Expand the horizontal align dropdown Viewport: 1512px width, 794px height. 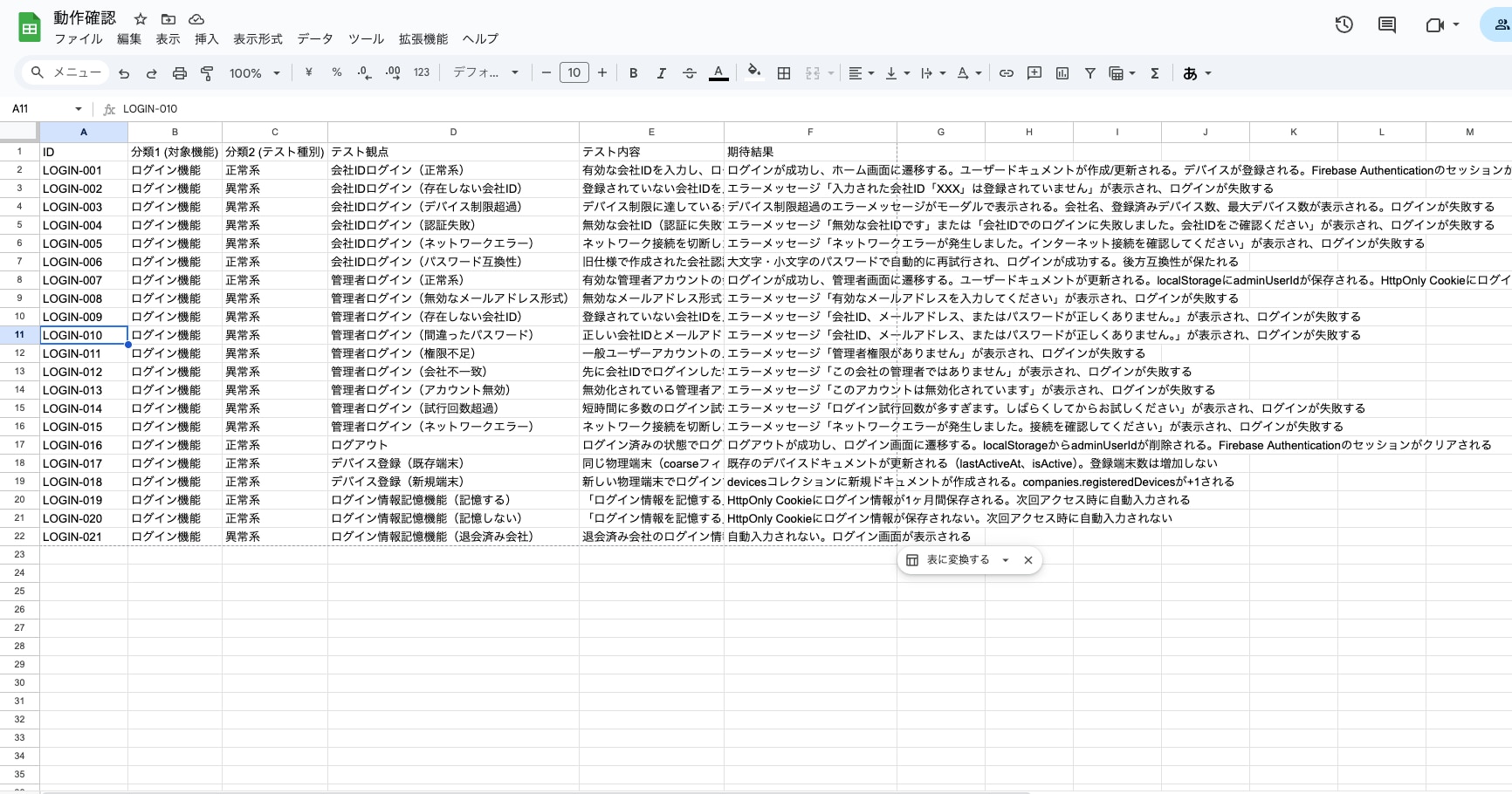click(x=861, y=73)
